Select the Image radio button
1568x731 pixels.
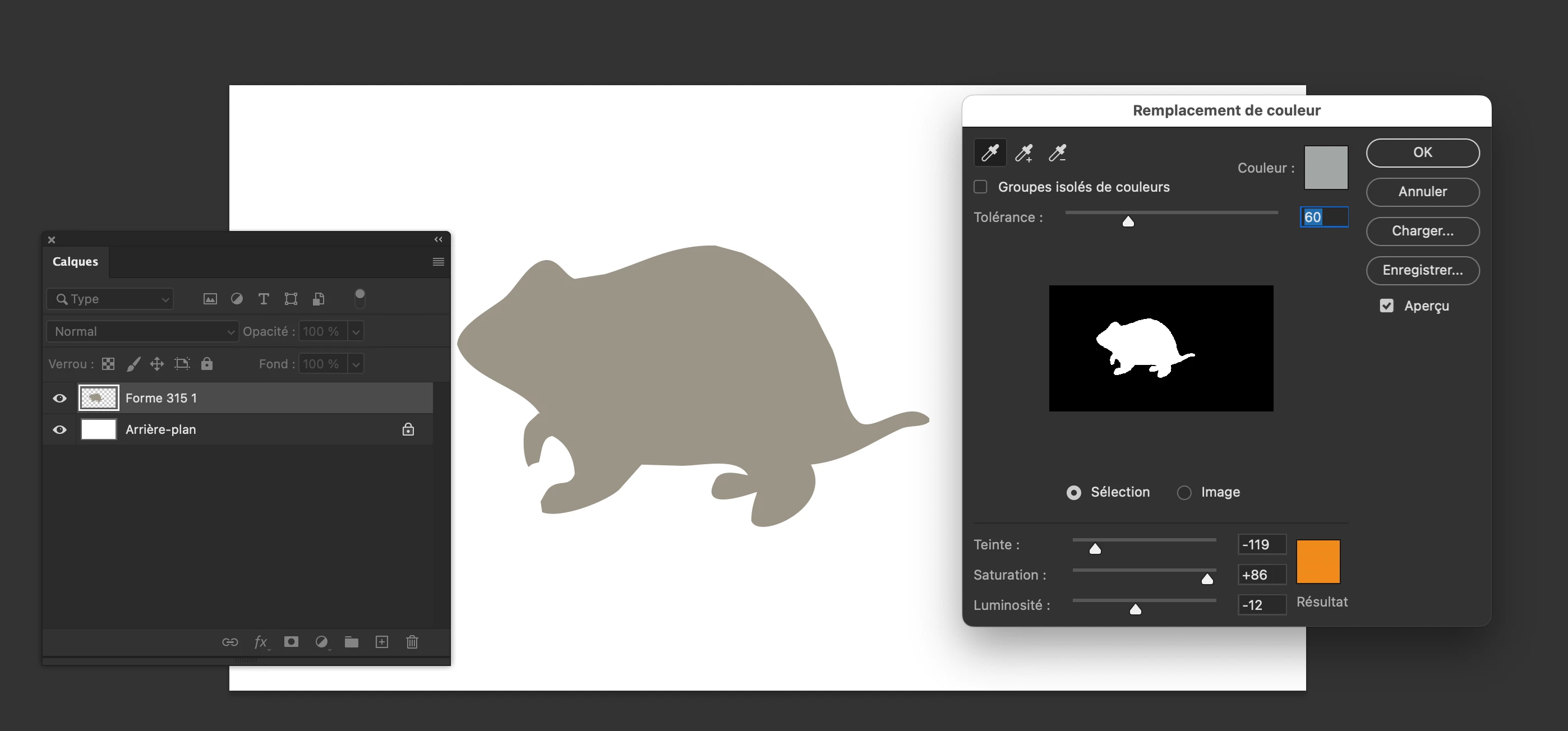[1184, 492]
